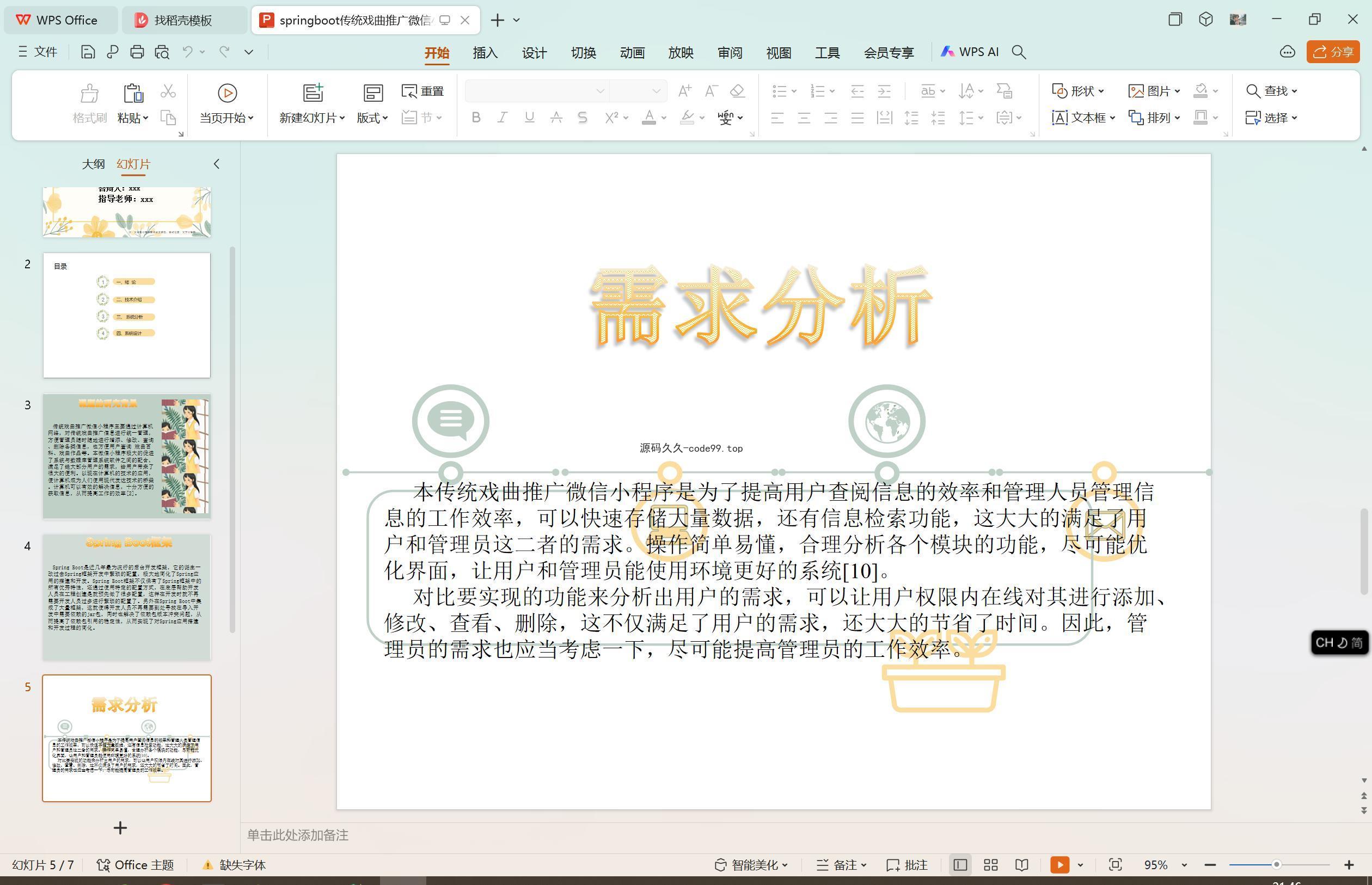Click the Share (分享) button
The image size is (1372, 885).
[x=1333, y=52]
